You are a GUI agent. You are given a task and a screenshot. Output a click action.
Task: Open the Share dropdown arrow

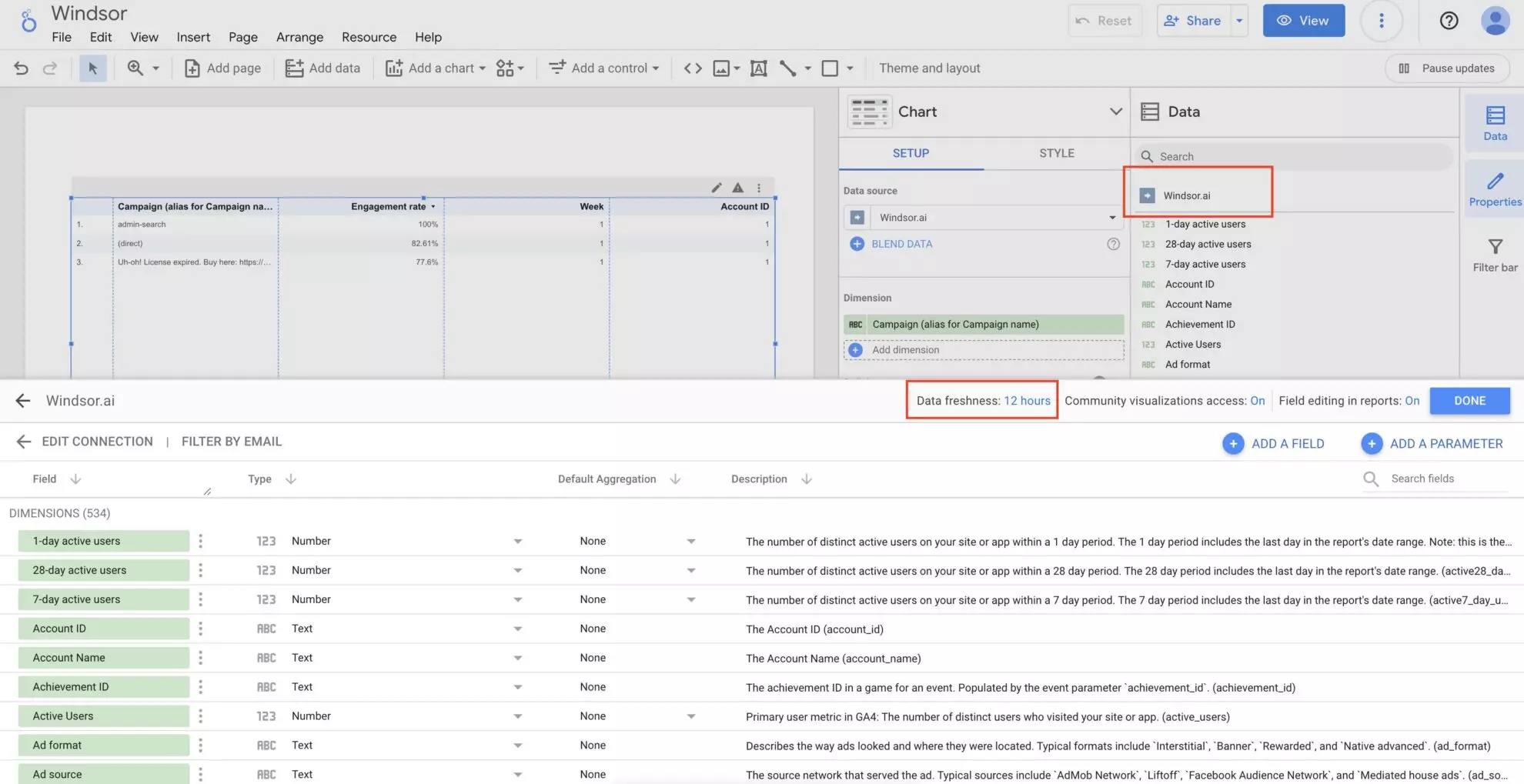pos(1239,21)
